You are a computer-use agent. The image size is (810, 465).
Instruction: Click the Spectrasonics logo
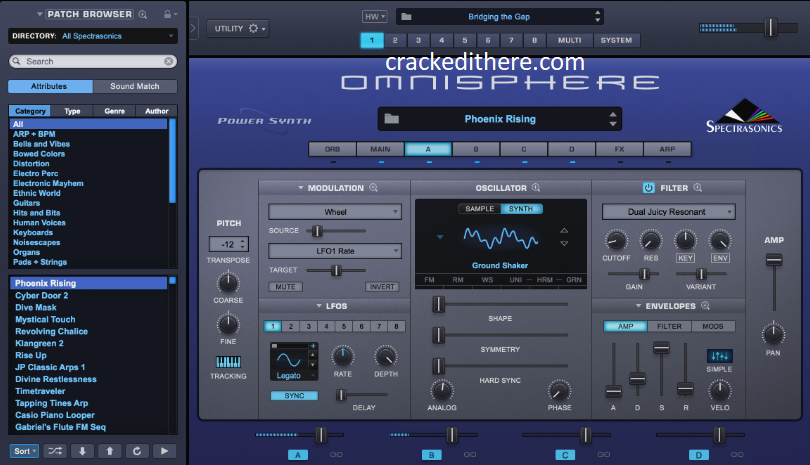(744, 116)
